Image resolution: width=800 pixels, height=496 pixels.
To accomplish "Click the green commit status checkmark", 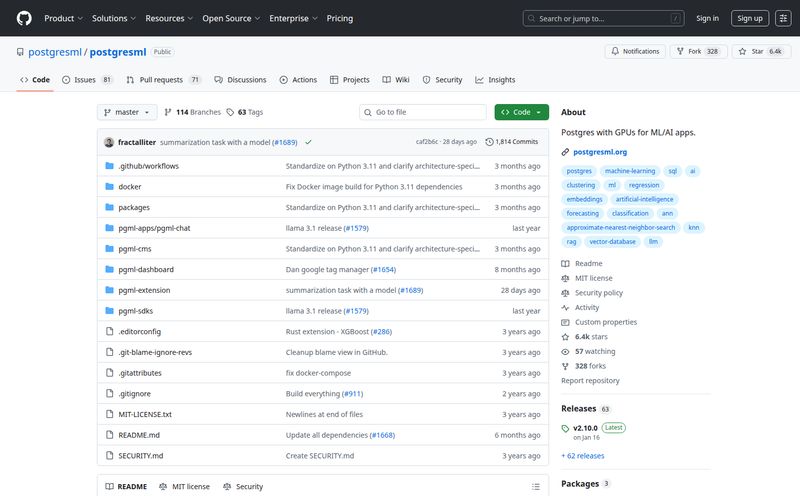I will click(308, 142).
